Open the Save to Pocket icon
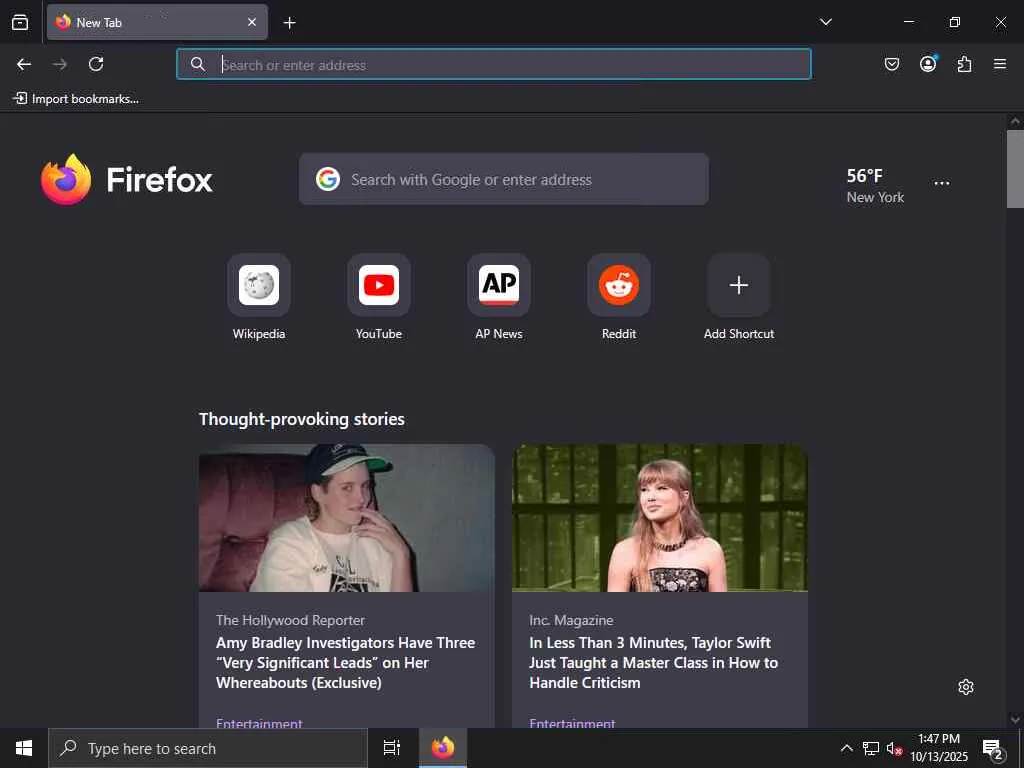 891,64
